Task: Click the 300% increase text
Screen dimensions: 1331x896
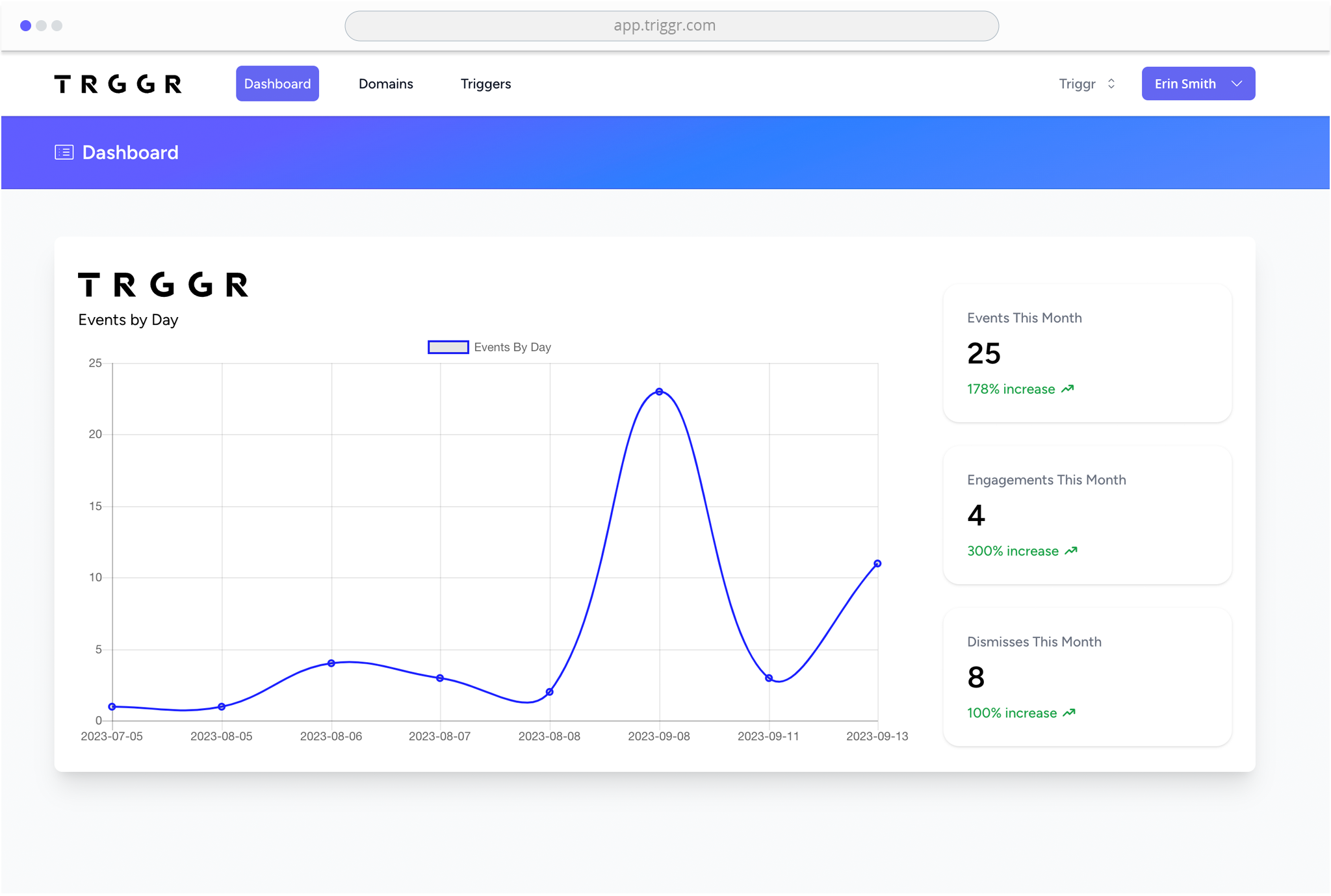Action: click(1013, 551)
